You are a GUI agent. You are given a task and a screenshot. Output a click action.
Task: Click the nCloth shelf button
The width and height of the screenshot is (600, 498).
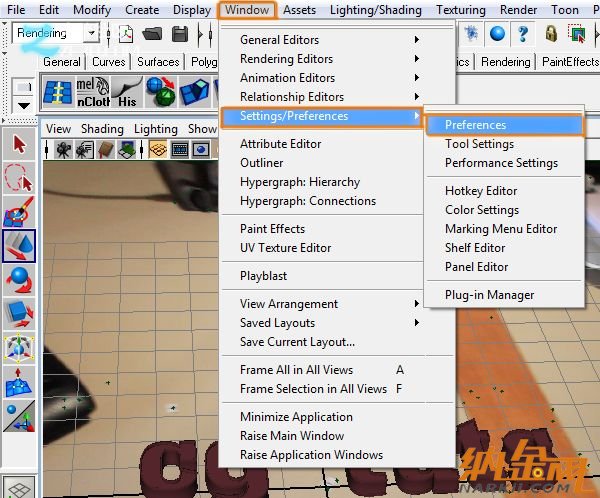point(93,93)
